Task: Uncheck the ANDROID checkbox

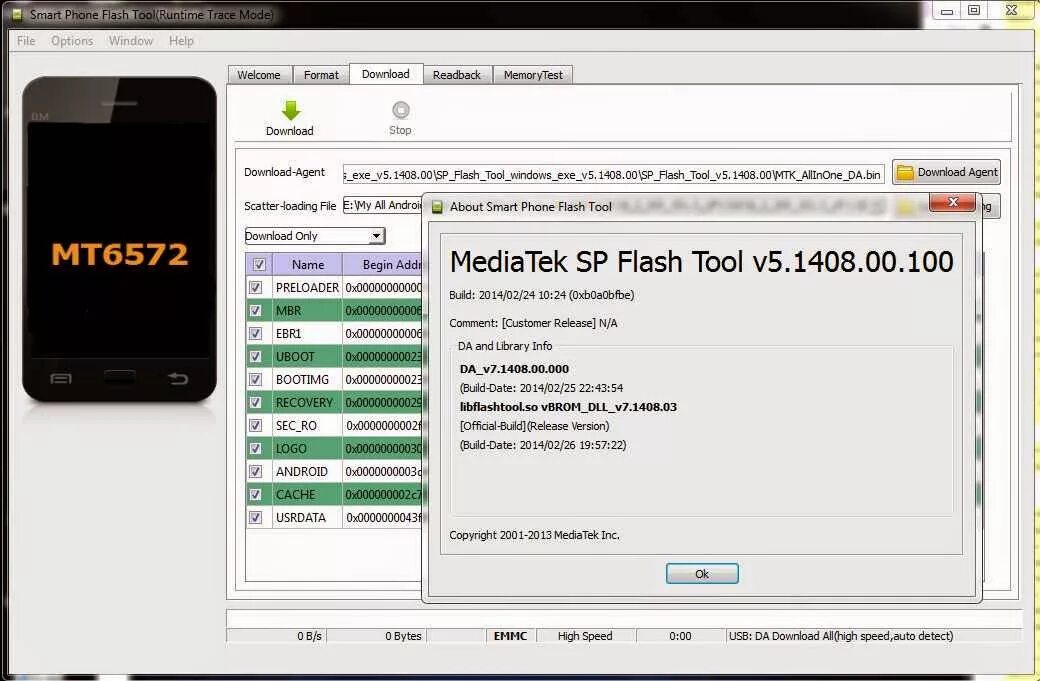Action: [x=255, y=471]
